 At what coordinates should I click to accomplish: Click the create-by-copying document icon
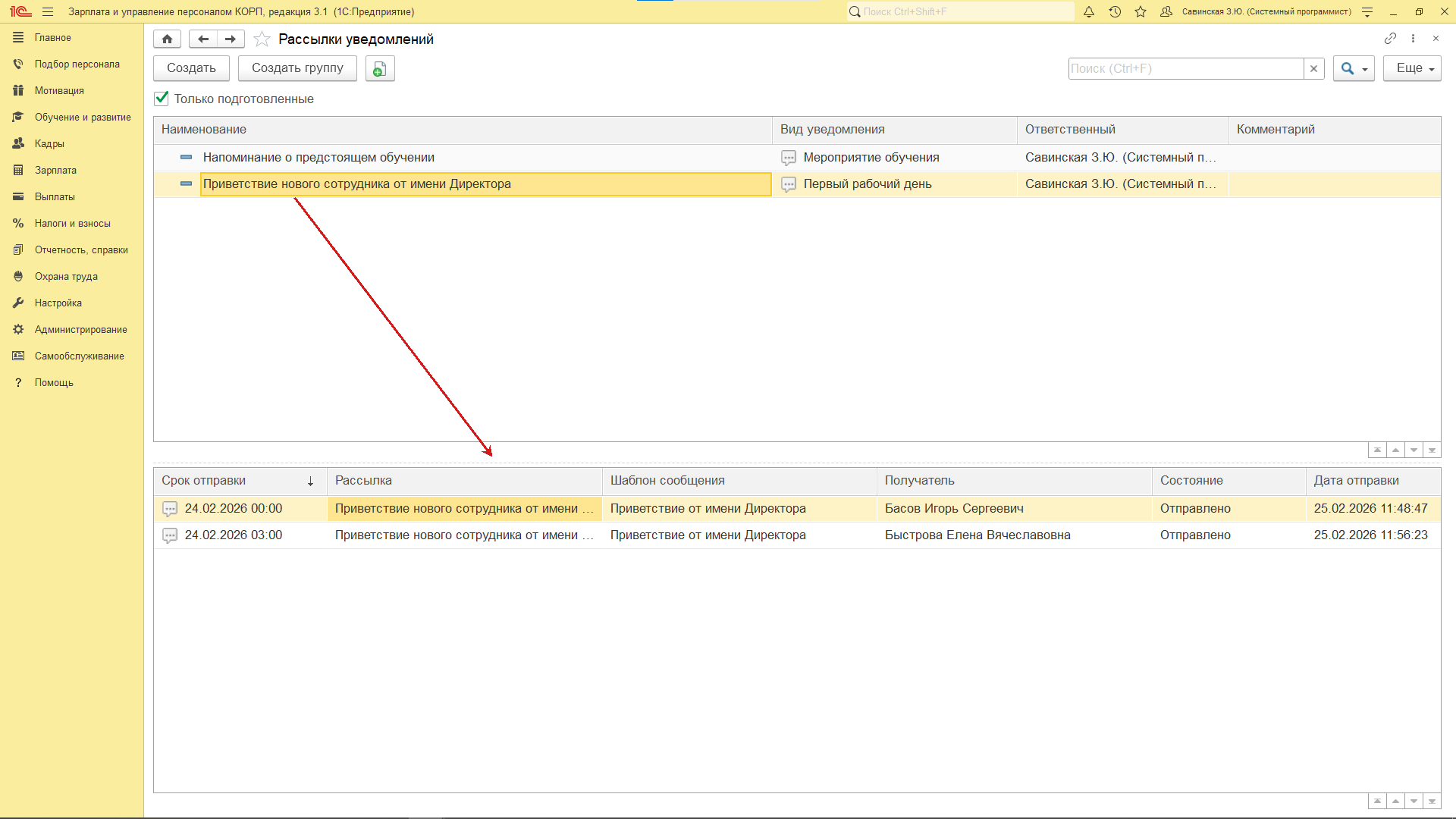[380, 69]
